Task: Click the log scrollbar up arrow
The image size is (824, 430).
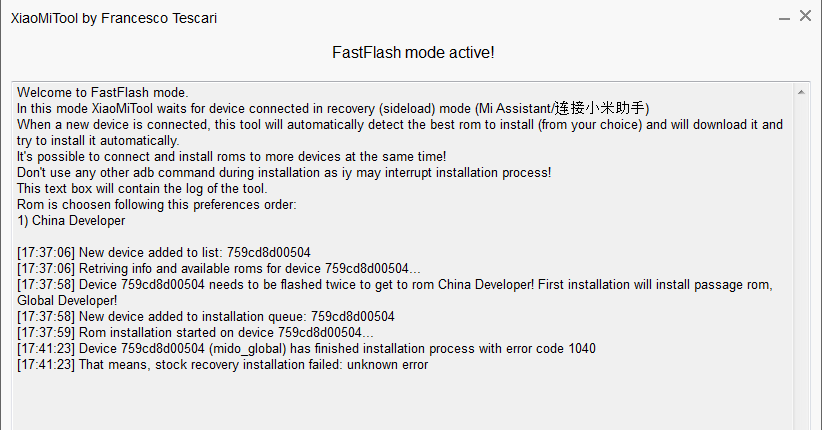Action: coord(801,92)
